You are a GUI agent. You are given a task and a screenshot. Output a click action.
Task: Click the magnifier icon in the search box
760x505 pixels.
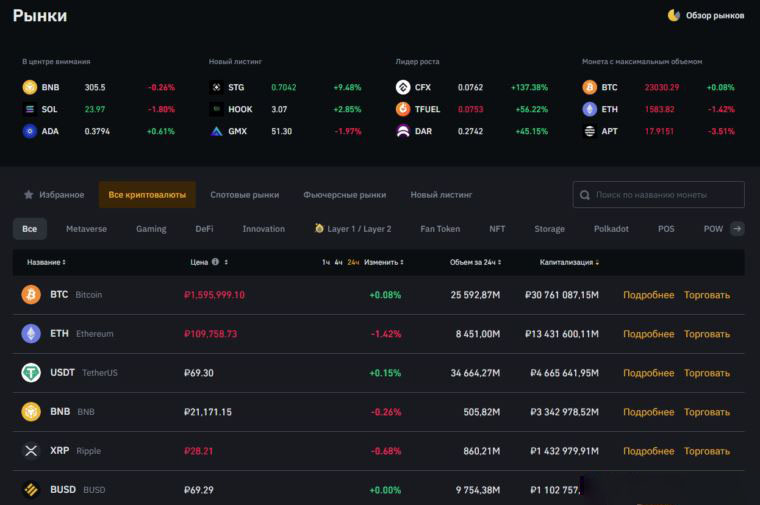585,195
